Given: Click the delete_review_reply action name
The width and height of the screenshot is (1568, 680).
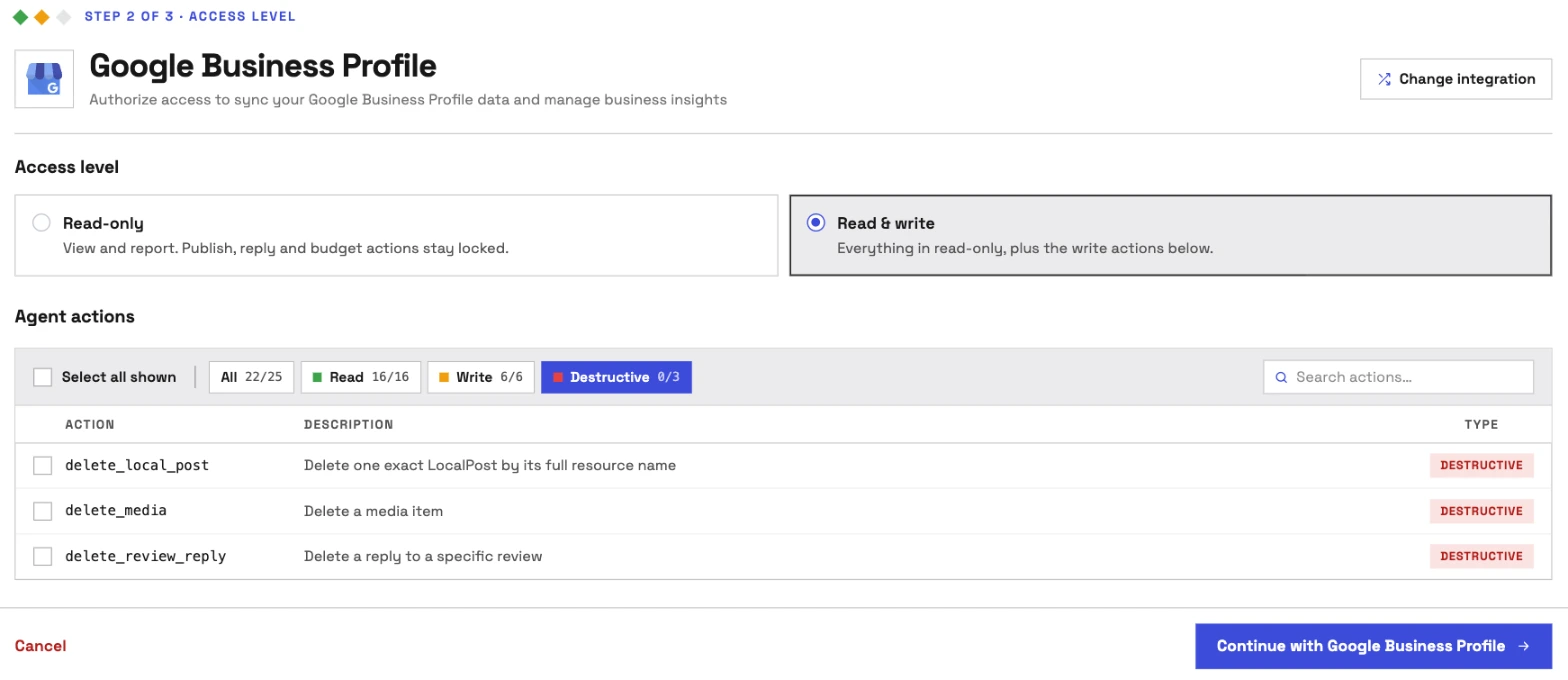Looking at the screenshot, I should tap(146, 556).
